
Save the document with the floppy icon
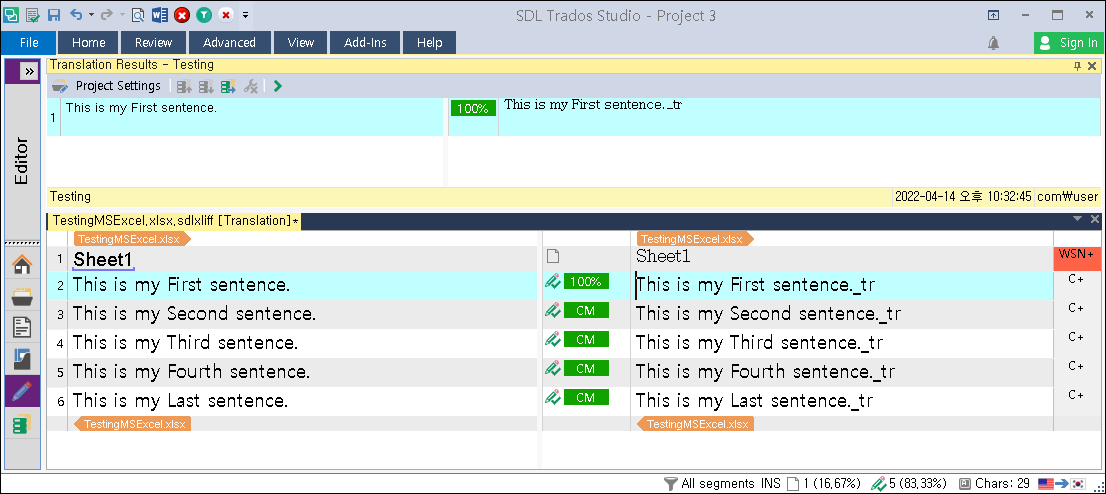54,14
